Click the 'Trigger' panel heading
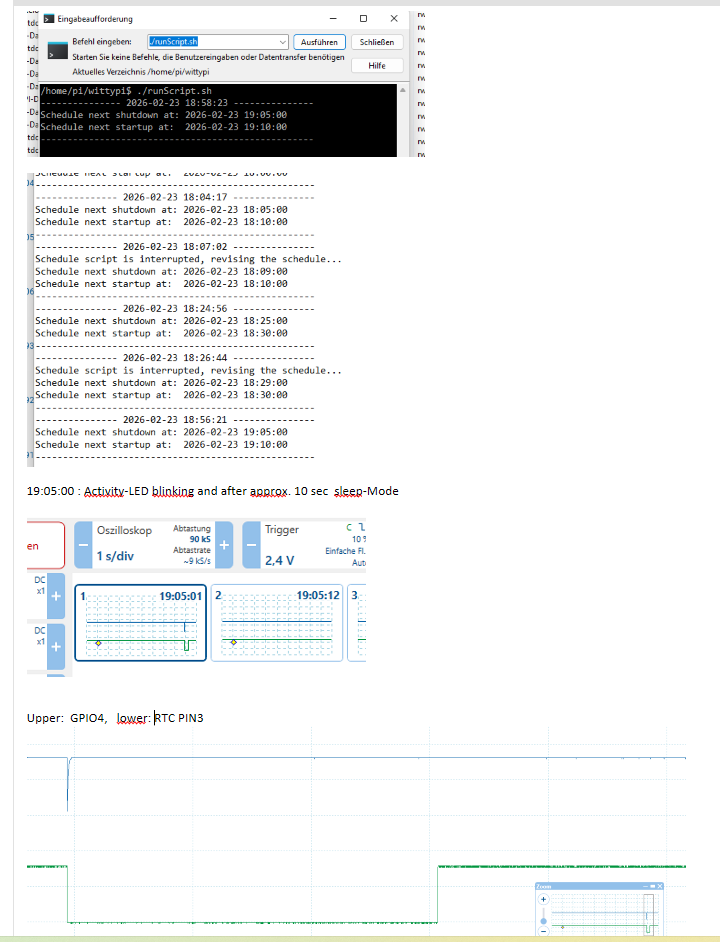 point(282,529)
